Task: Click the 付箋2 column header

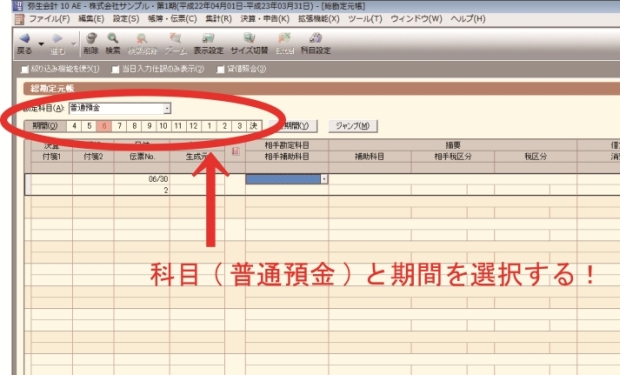Action: pyautogui.click(x=93, y=157)
